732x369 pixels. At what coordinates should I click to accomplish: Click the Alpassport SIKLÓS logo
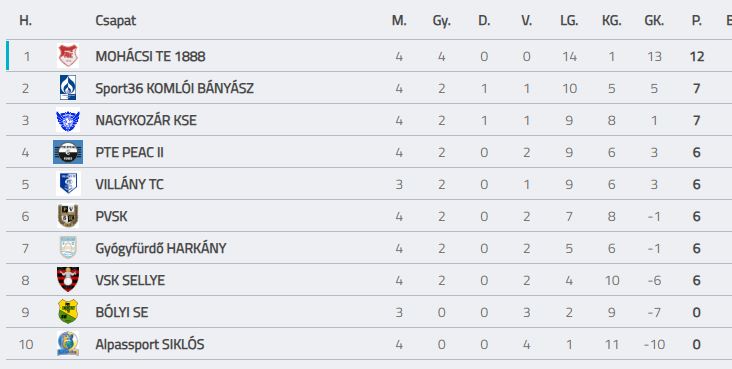pos(68,344)
